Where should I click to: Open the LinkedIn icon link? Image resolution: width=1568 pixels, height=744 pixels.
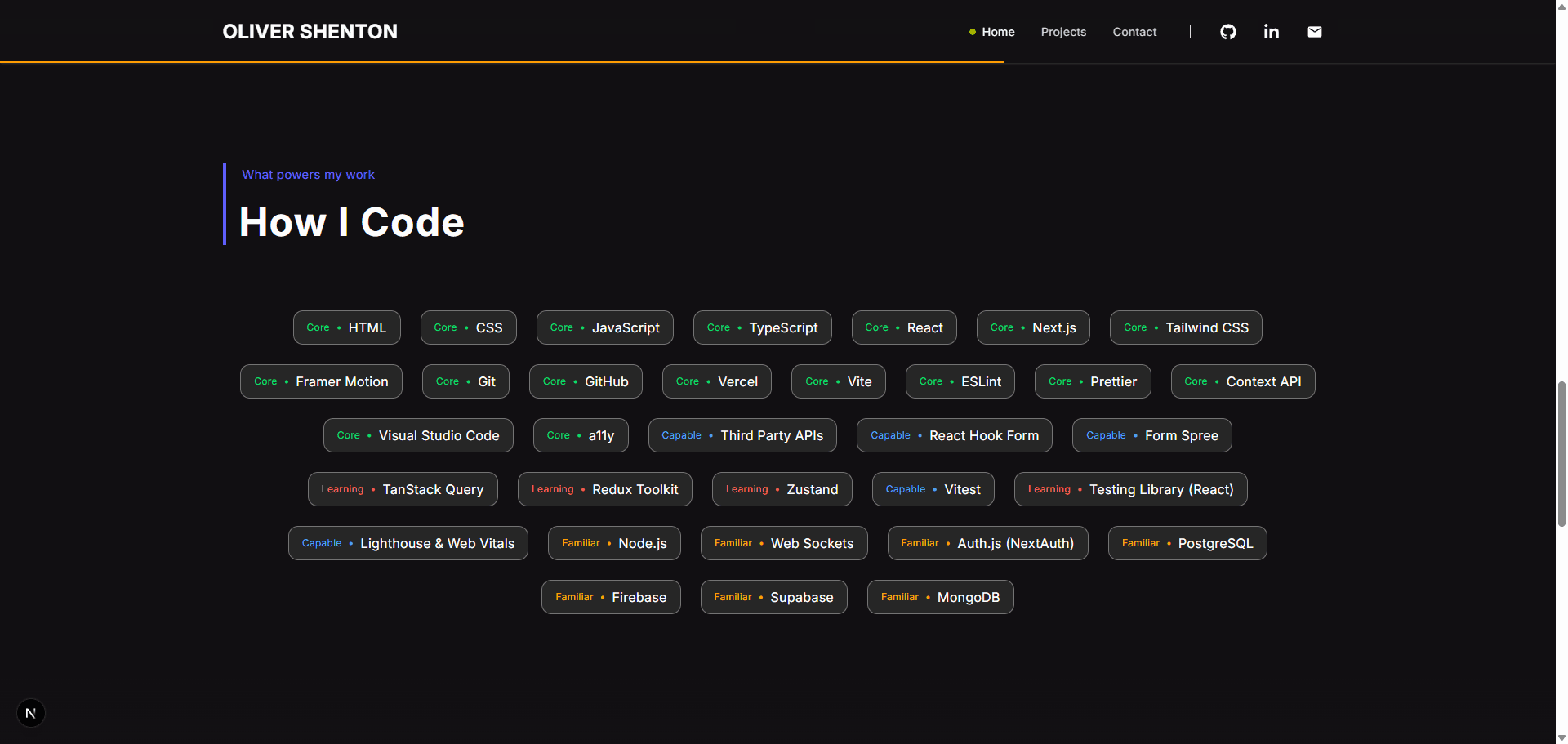(x=1272, y=32)
